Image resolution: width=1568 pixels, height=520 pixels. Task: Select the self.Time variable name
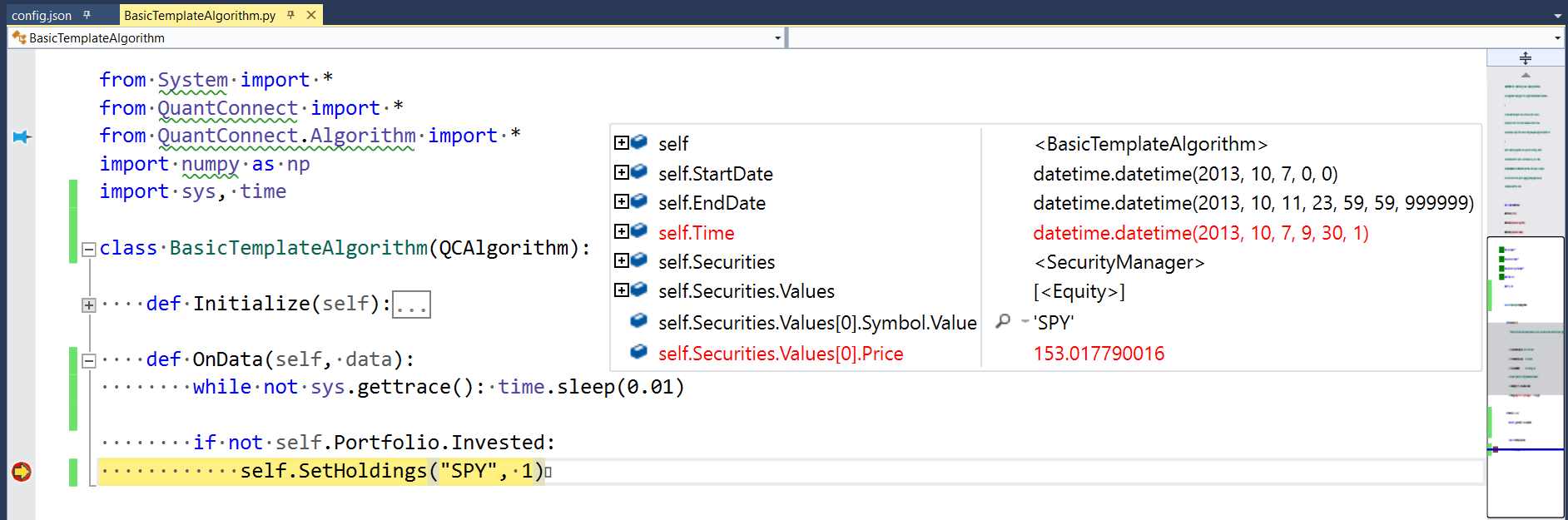coord(697,233)
